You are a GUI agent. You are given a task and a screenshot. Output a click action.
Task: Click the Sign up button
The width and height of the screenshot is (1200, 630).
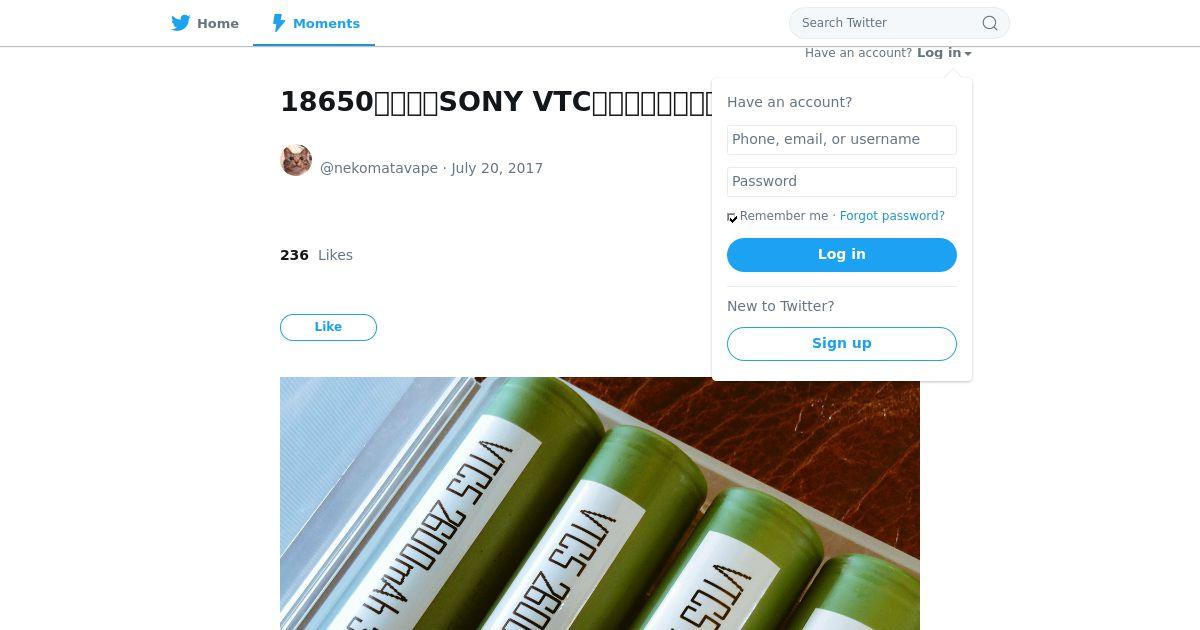point(842,344)
